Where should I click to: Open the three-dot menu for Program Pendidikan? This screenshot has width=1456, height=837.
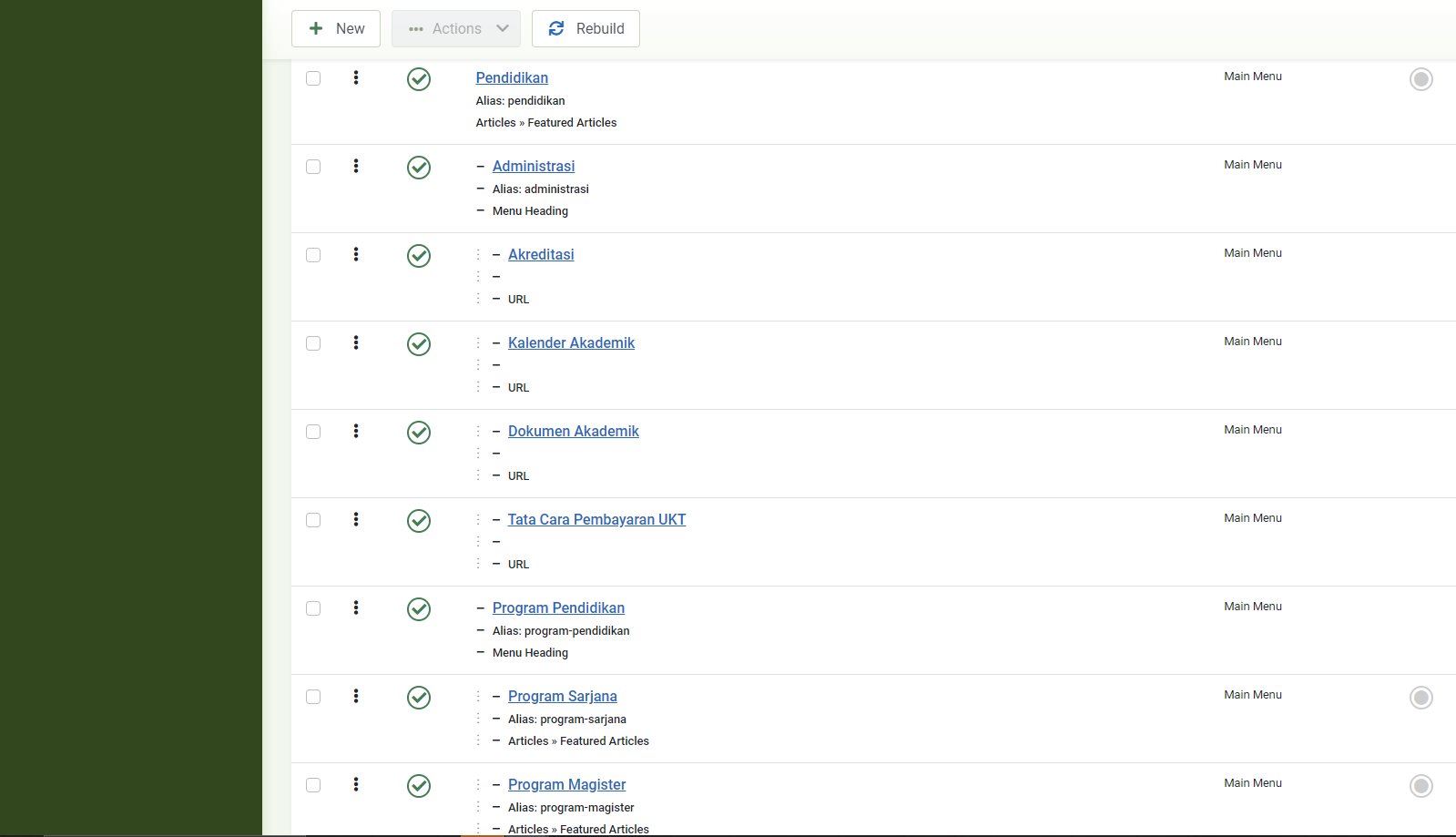coord(356,607)
